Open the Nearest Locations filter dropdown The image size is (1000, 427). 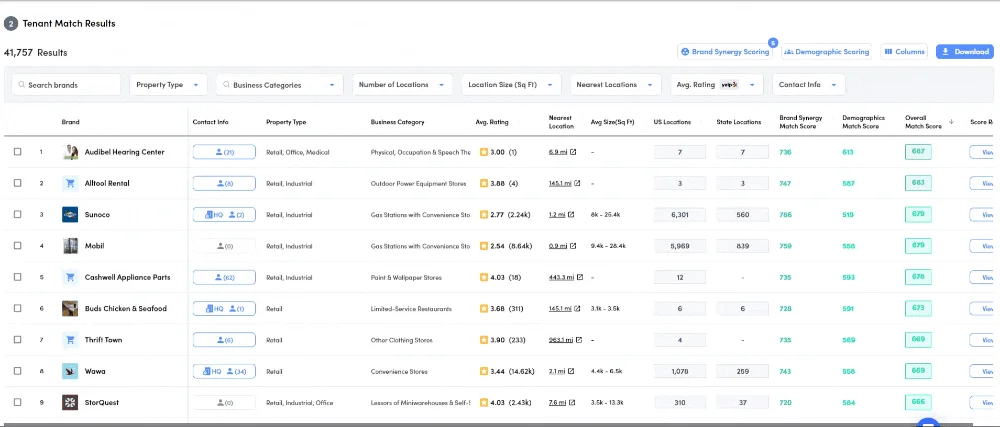615,85
